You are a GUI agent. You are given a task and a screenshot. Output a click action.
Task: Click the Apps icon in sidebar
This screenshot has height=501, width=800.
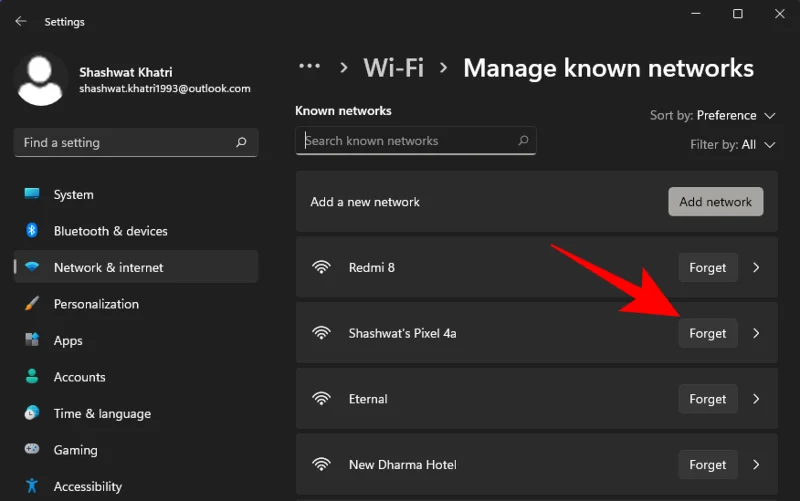coord(32,340)
